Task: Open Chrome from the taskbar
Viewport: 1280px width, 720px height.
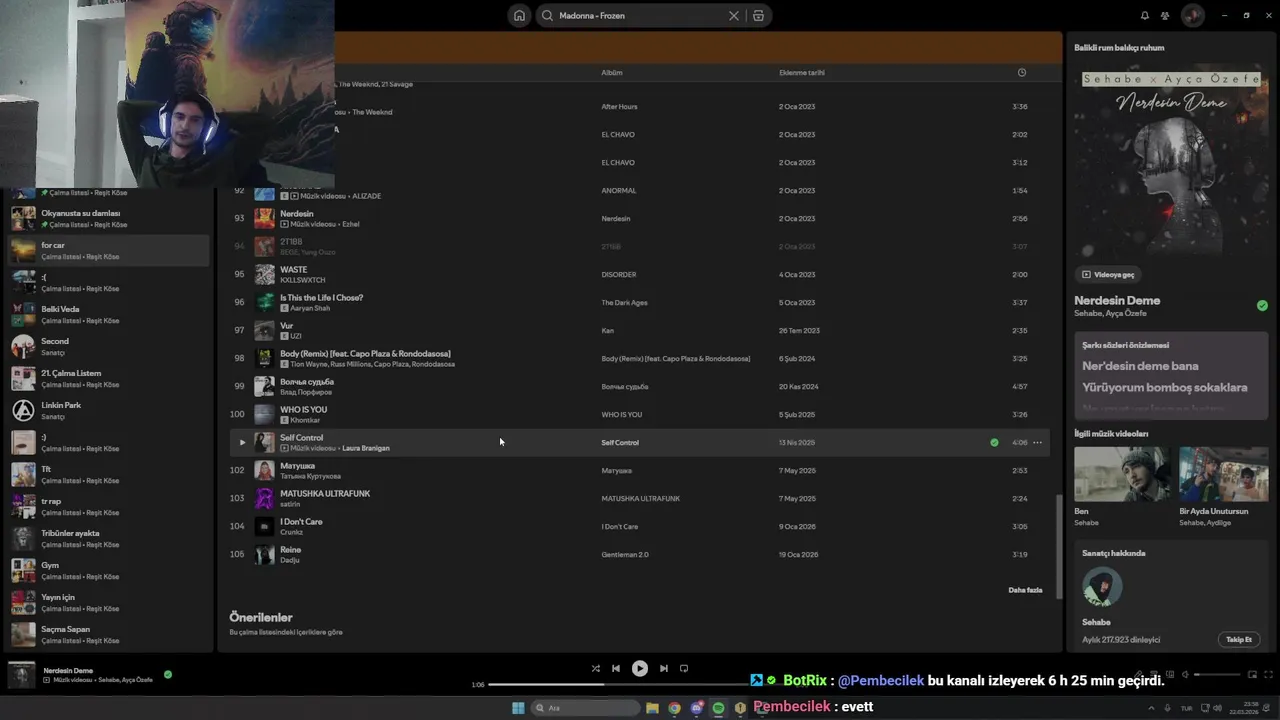Action: click(x=674, y=708)
